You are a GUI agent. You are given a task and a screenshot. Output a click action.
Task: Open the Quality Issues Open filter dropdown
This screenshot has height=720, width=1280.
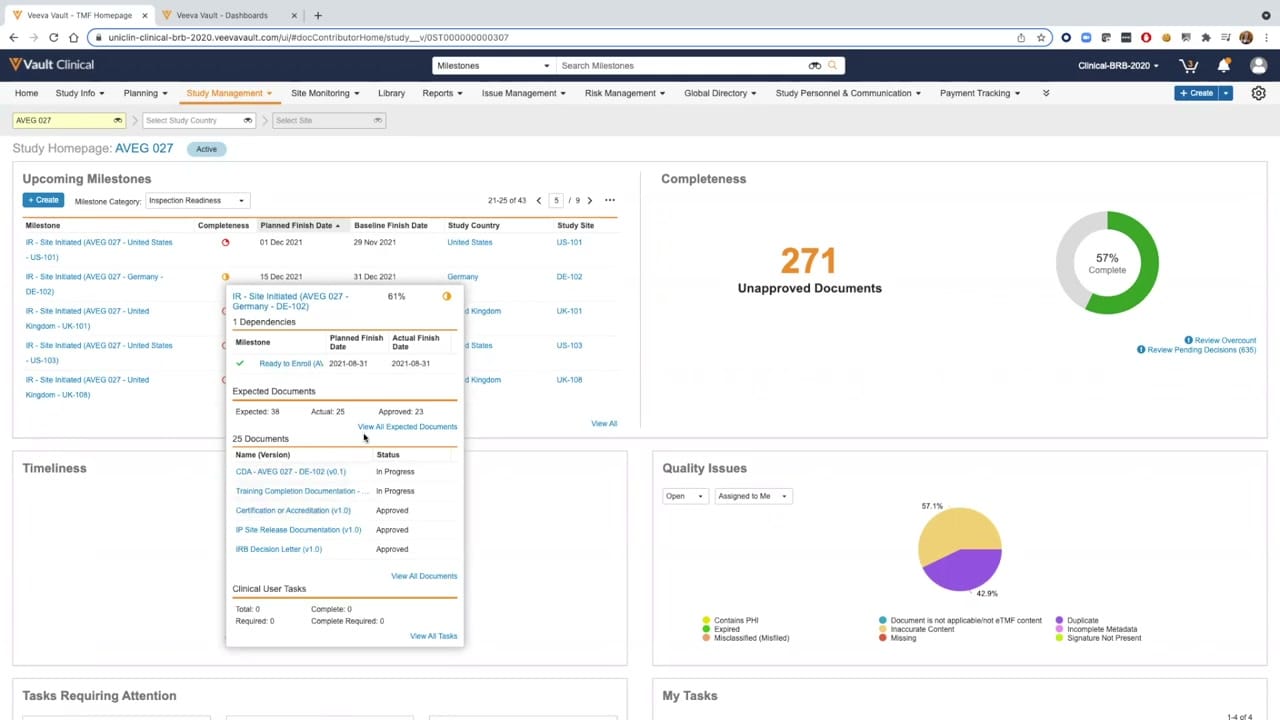point(685,496)
